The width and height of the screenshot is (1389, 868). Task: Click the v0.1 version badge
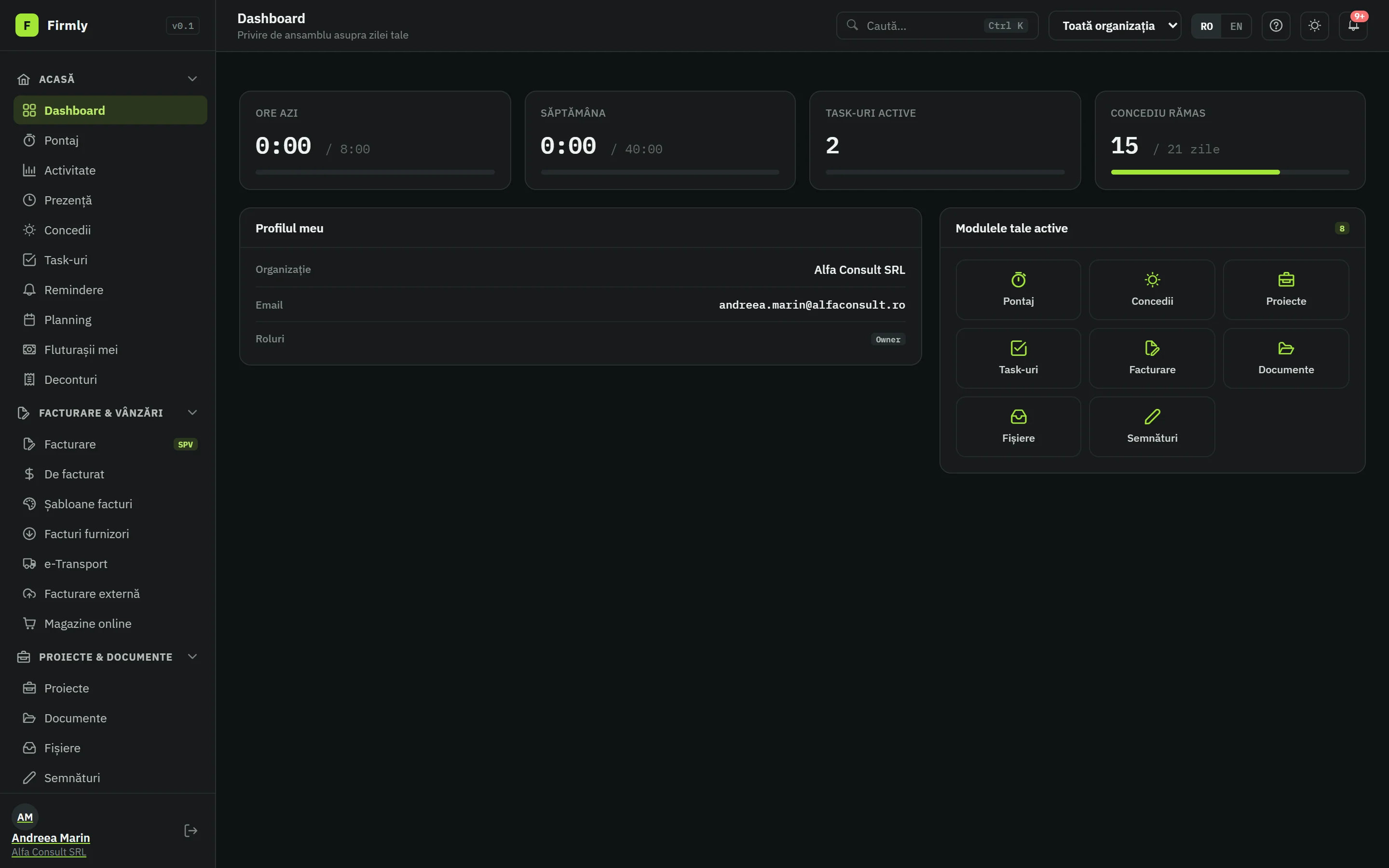(183, 26)
